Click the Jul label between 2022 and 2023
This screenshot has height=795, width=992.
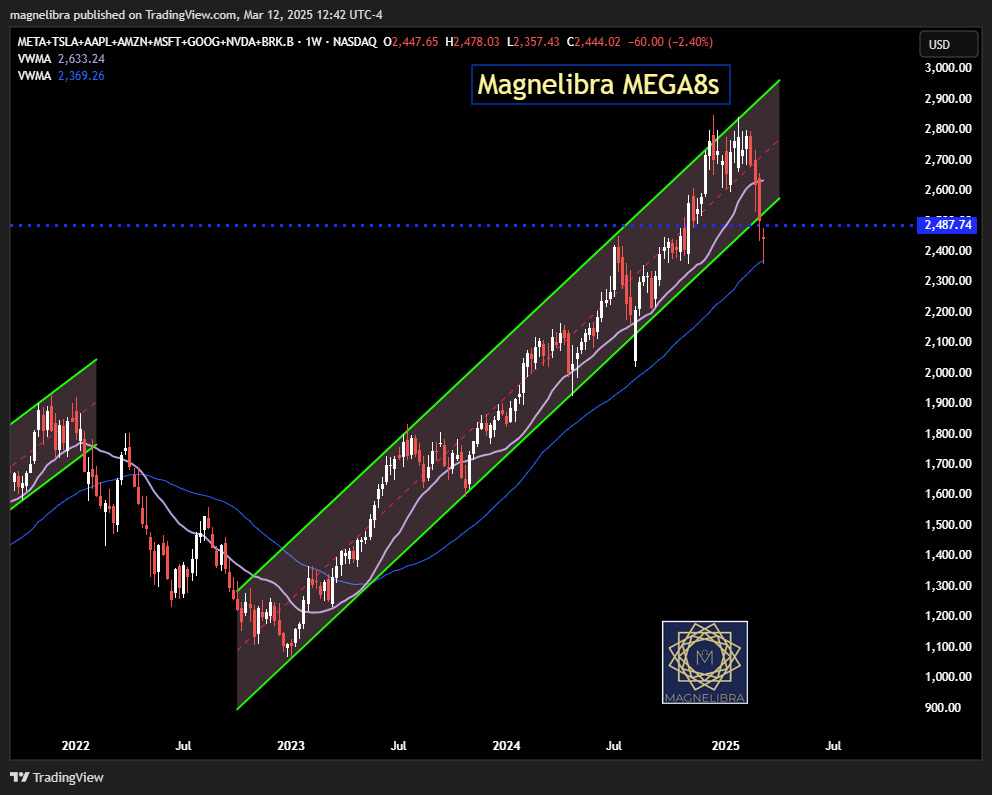(x=183, y=746)
